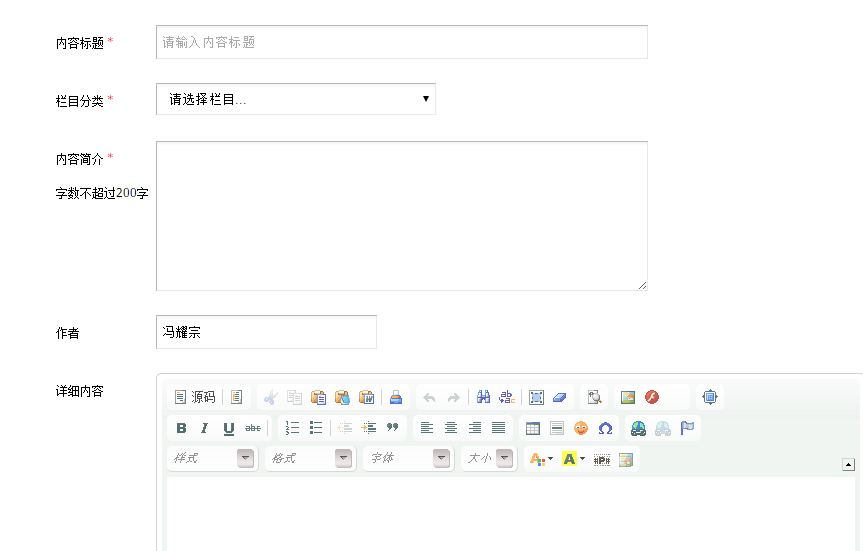The height and width of the screenshot is (551, 863).
Task: Align text right
Action: pyautogui.click(x=474, y=428)
